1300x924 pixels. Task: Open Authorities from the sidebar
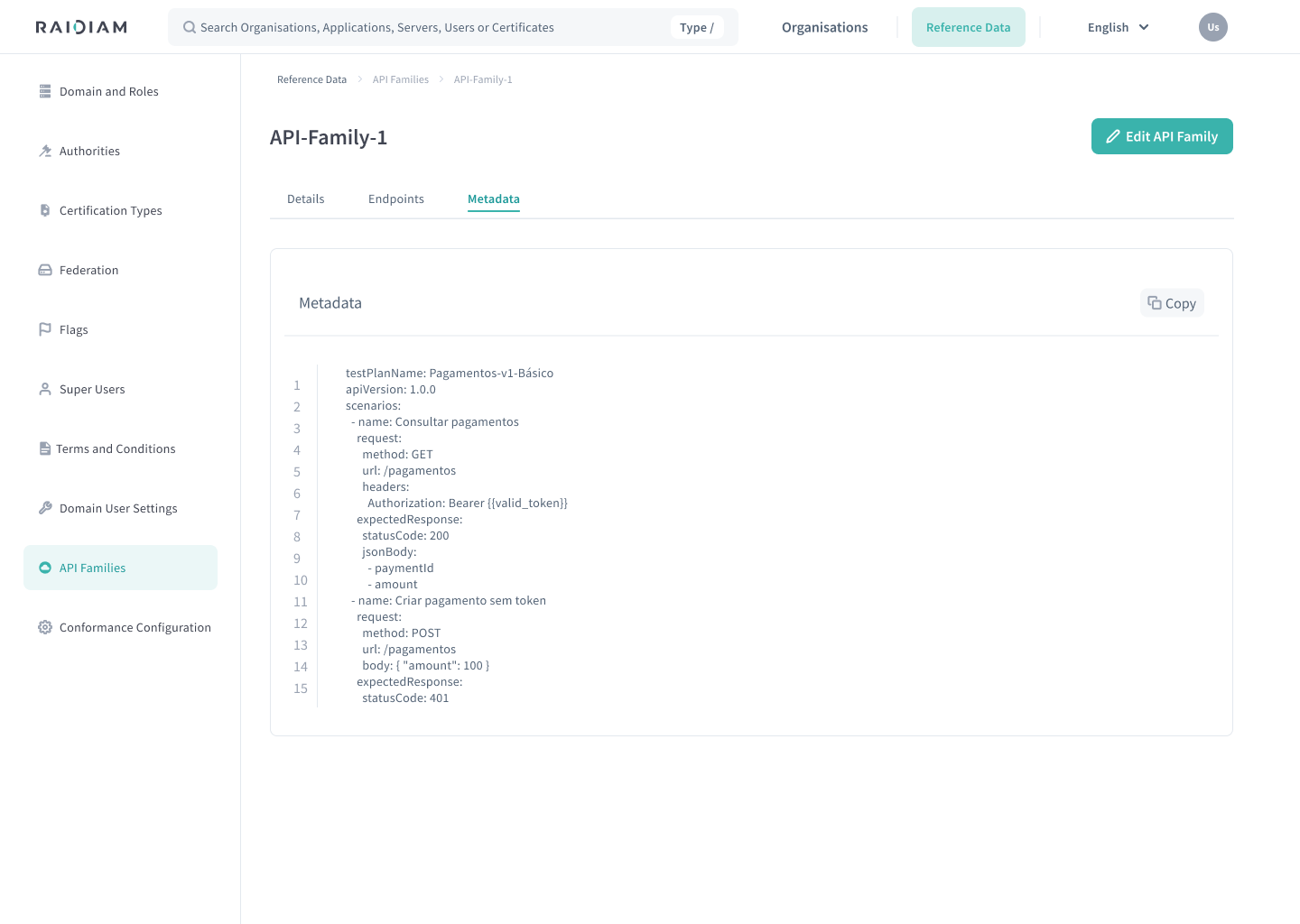tap(45, 151)
